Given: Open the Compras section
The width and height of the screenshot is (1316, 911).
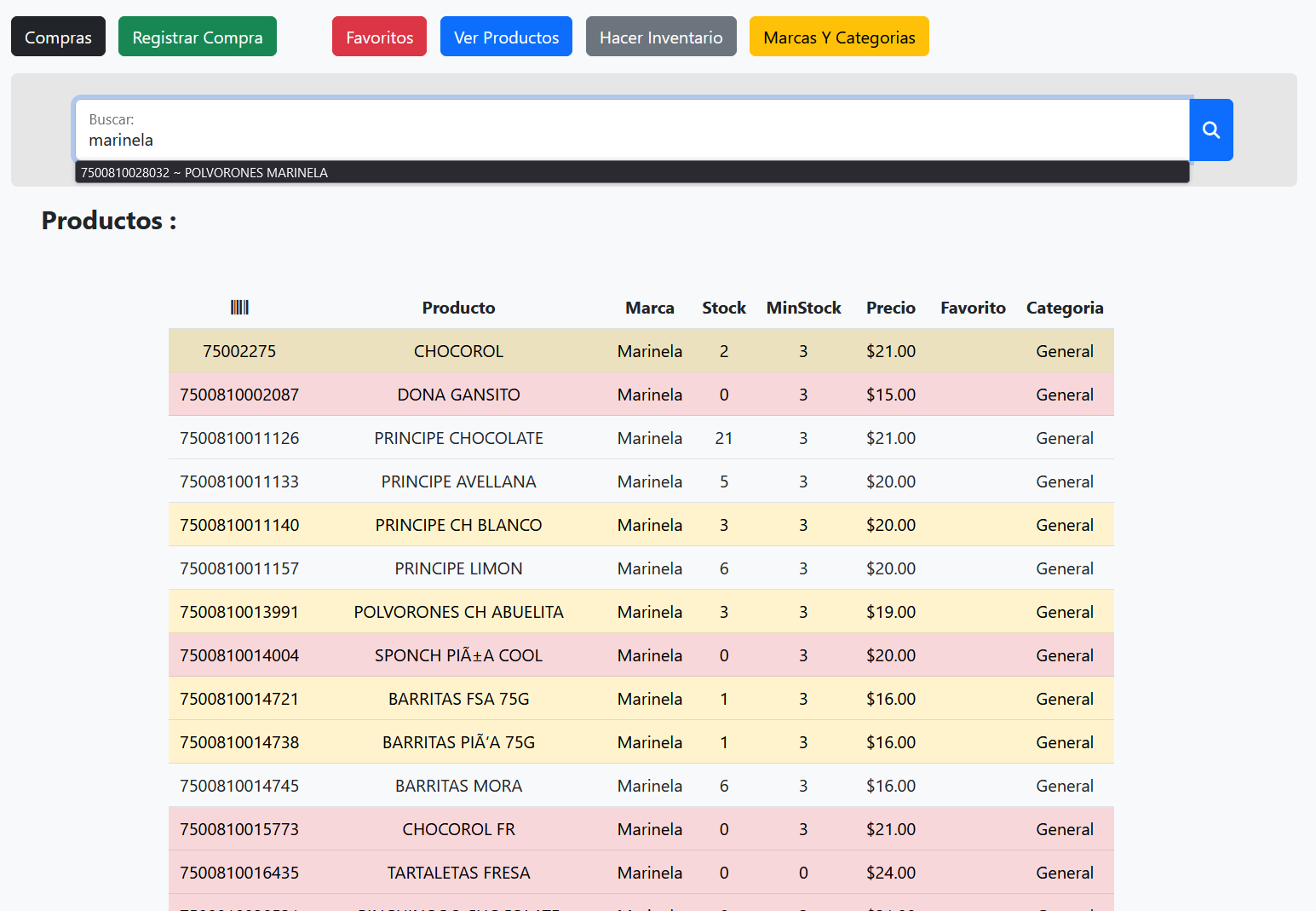Looking at the screenshot, I should pyautogui.click(x=58, y=37).
